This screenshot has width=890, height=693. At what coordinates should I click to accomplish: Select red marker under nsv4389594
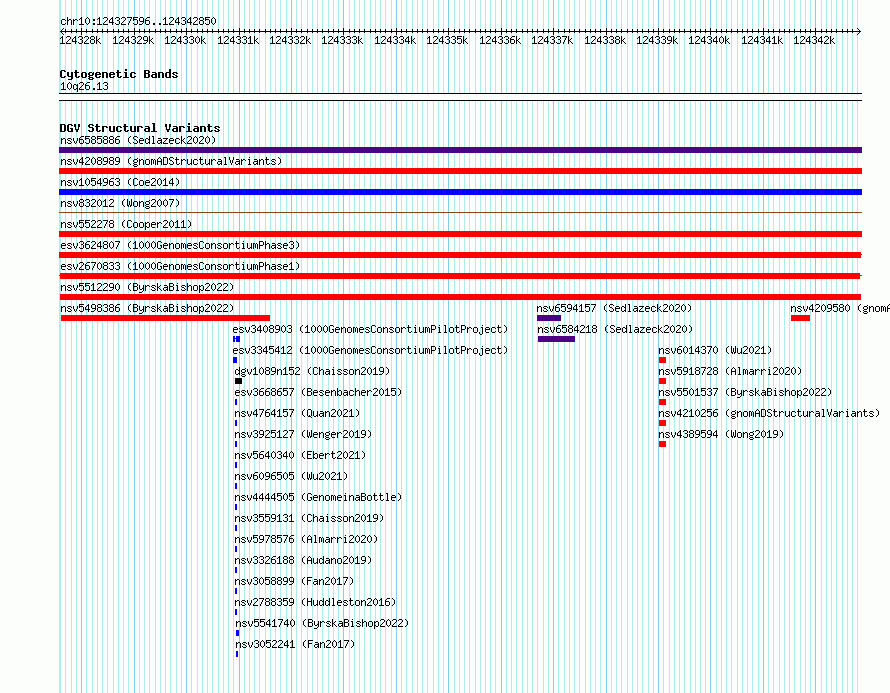[x=662, y=444]
